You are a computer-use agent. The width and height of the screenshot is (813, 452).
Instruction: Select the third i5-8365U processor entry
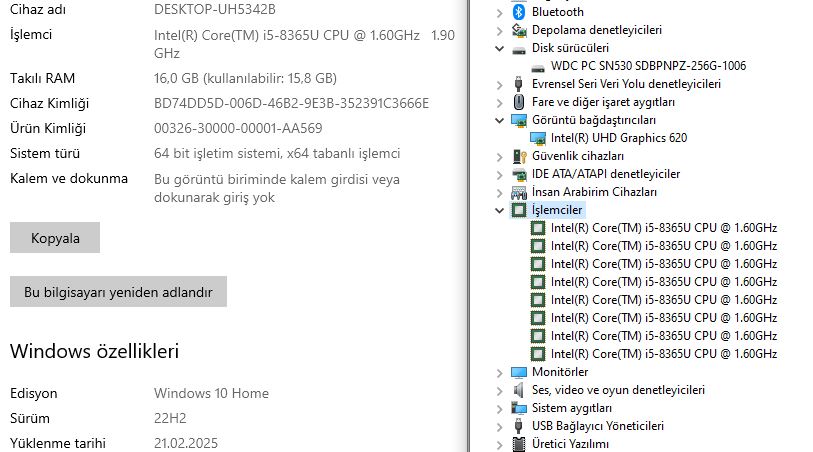(664, 264)
